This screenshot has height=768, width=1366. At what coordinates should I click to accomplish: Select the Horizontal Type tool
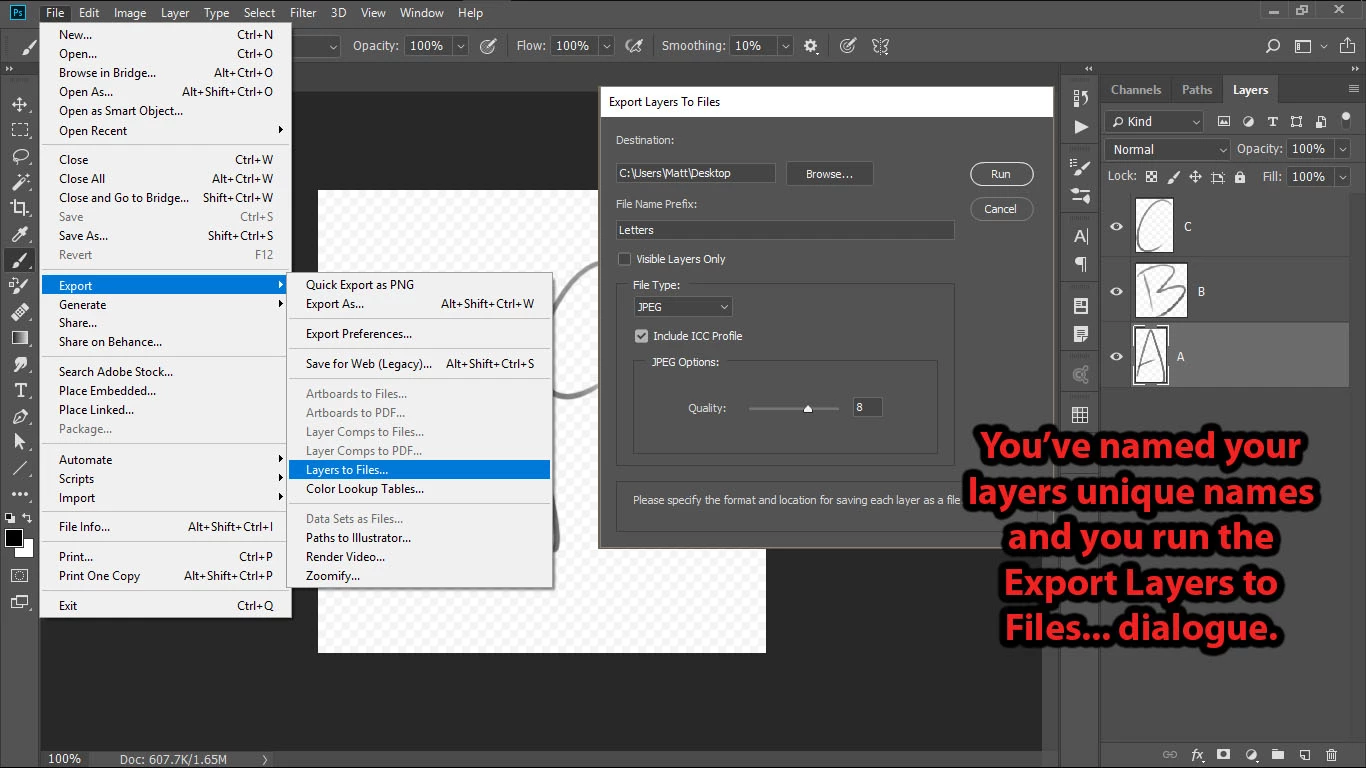click(x=19, y=390)
